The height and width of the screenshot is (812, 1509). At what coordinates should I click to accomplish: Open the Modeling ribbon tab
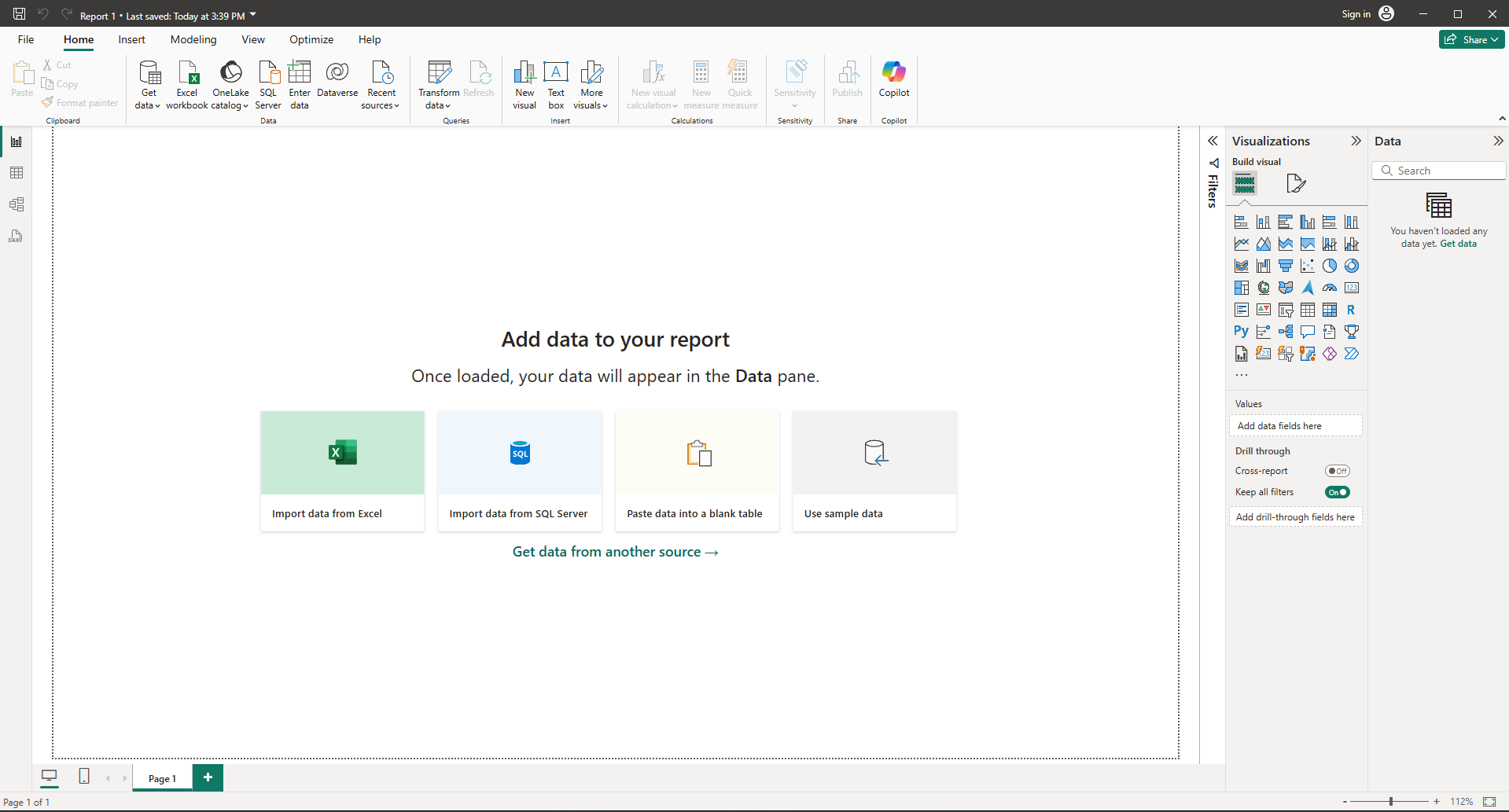[193, 39]
